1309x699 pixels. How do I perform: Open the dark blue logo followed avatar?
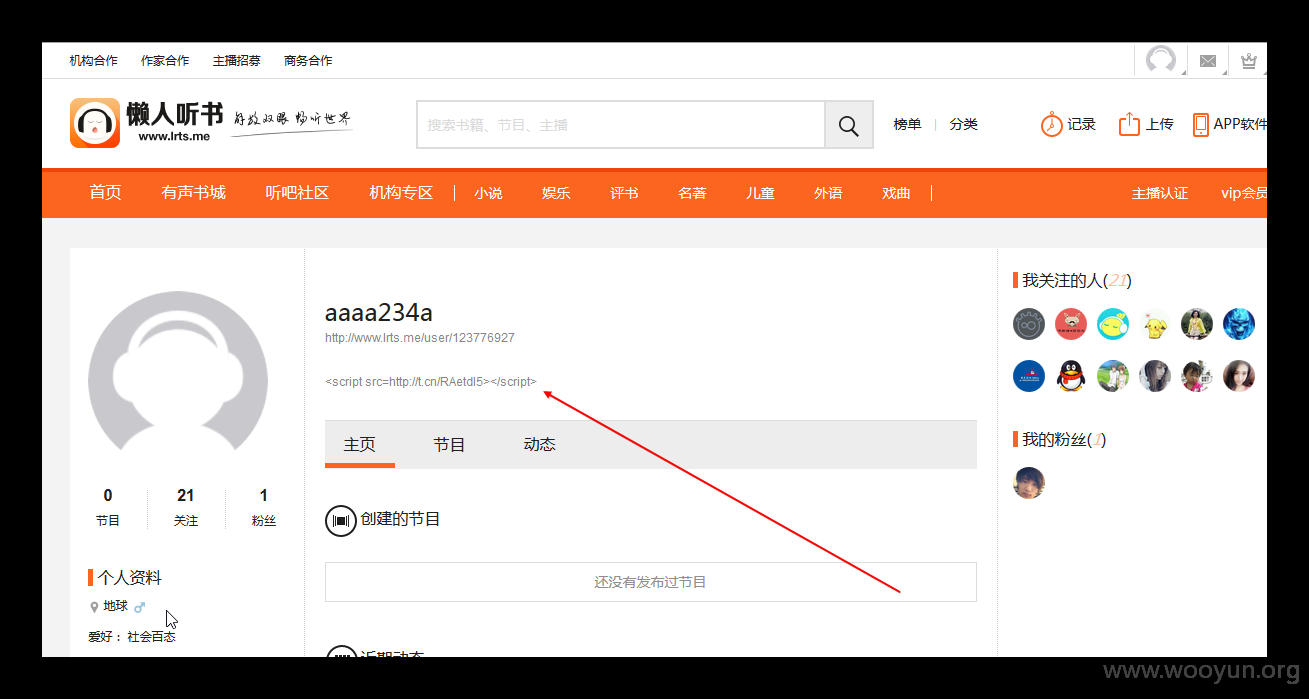coord(1029,376)
